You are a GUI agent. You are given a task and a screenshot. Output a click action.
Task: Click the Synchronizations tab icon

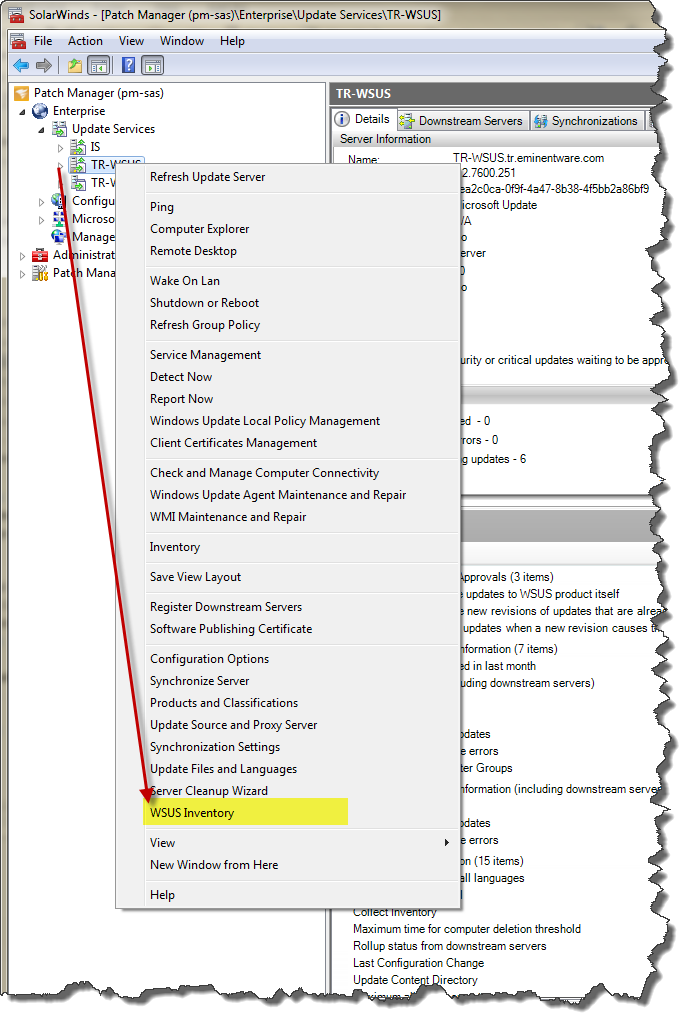click(x=541, y=121)
